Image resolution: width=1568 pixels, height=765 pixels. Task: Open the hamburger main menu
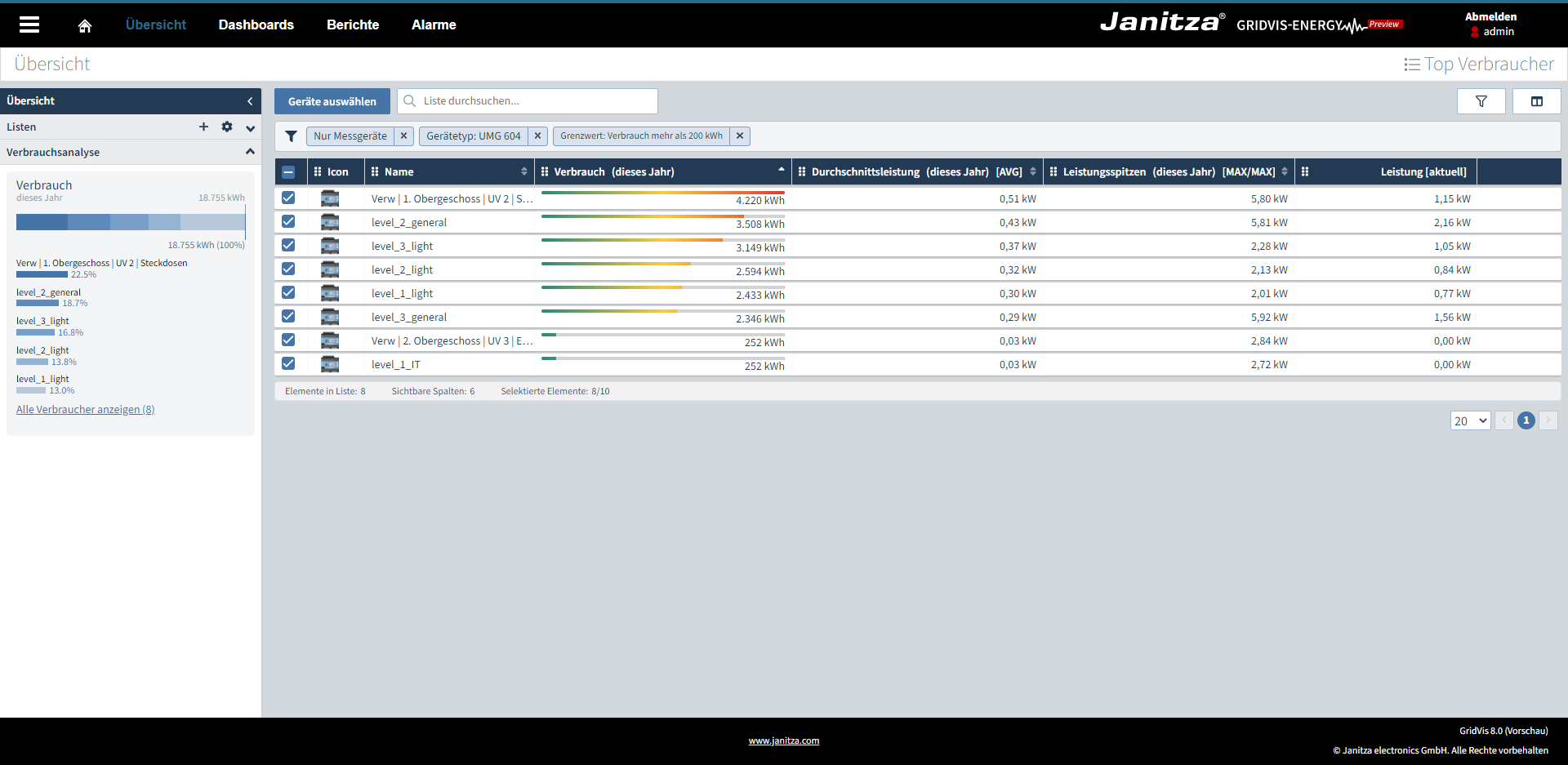29,24
